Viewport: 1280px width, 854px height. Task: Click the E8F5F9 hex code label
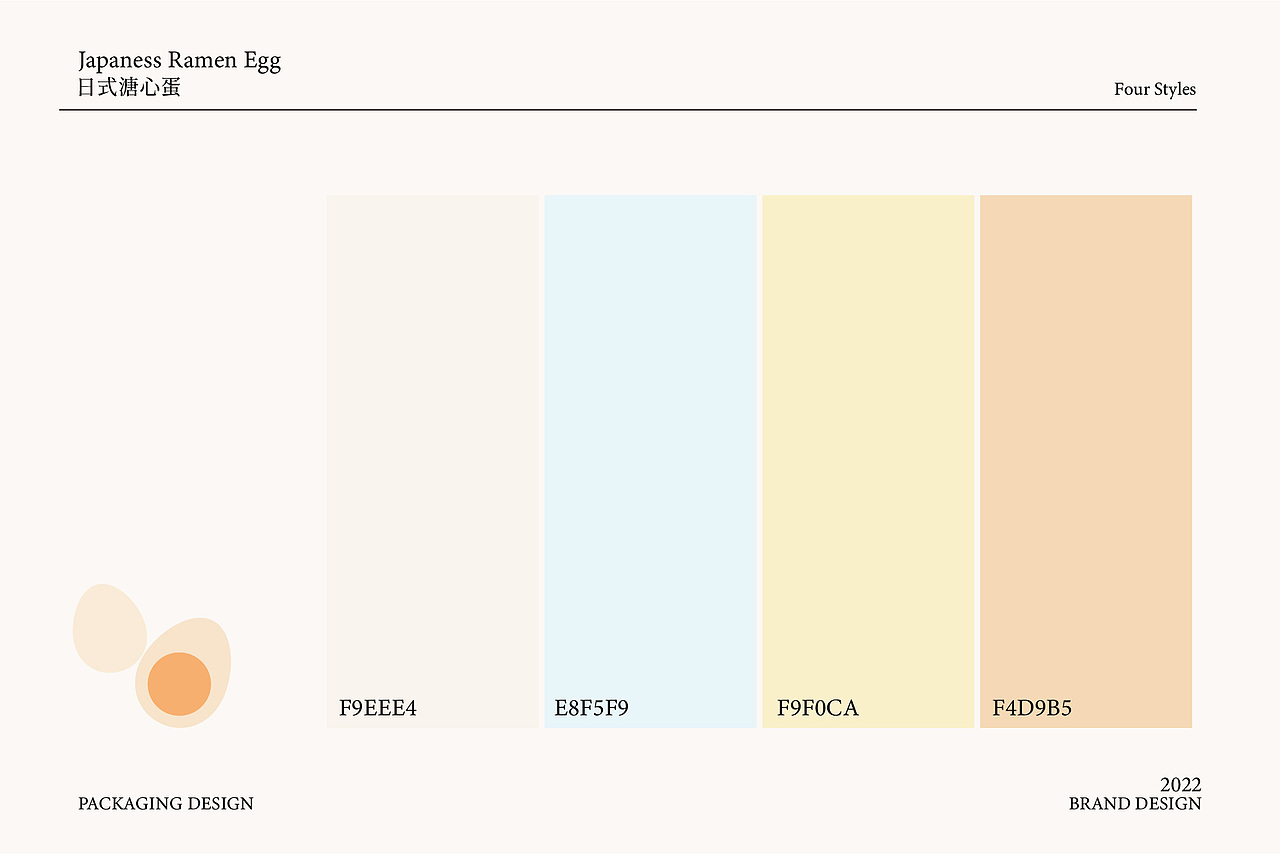coord(592,709)
